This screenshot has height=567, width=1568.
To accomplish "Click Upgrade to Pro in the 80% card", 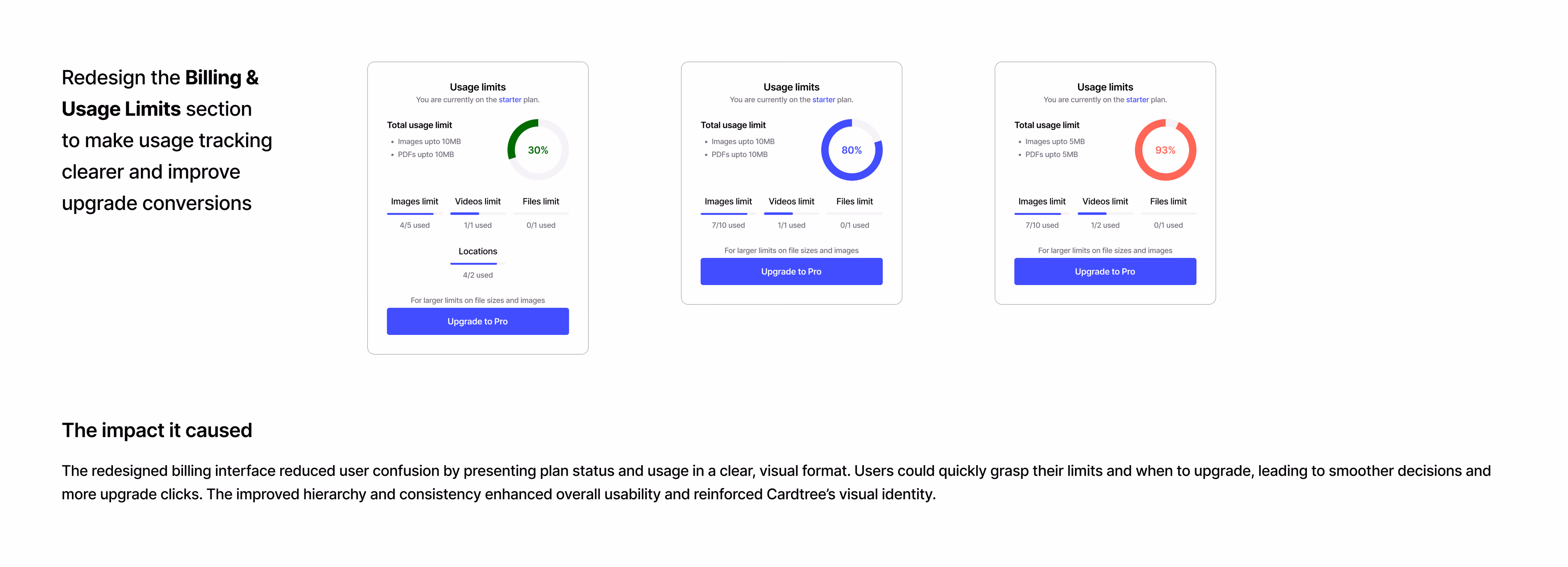I will point(791,271).
